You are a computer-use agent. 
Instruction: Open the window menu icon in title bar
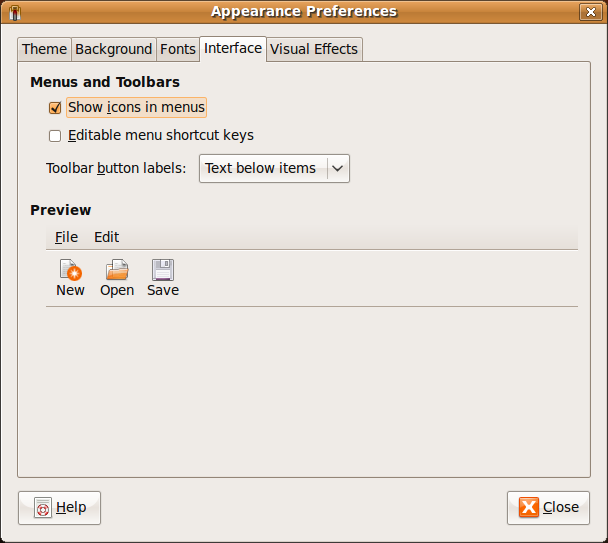pos(15,12)
